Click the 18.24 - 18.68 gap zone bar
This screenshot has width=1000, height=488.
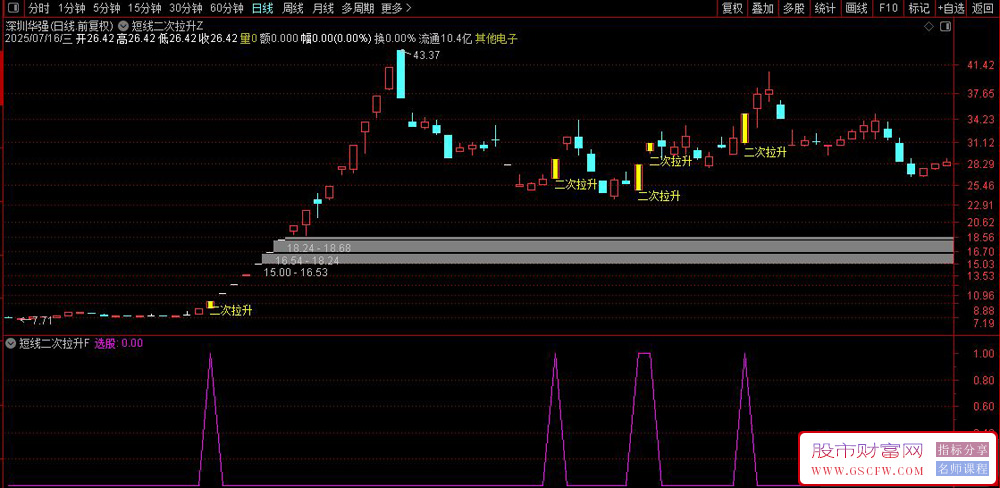coord(613,246)
